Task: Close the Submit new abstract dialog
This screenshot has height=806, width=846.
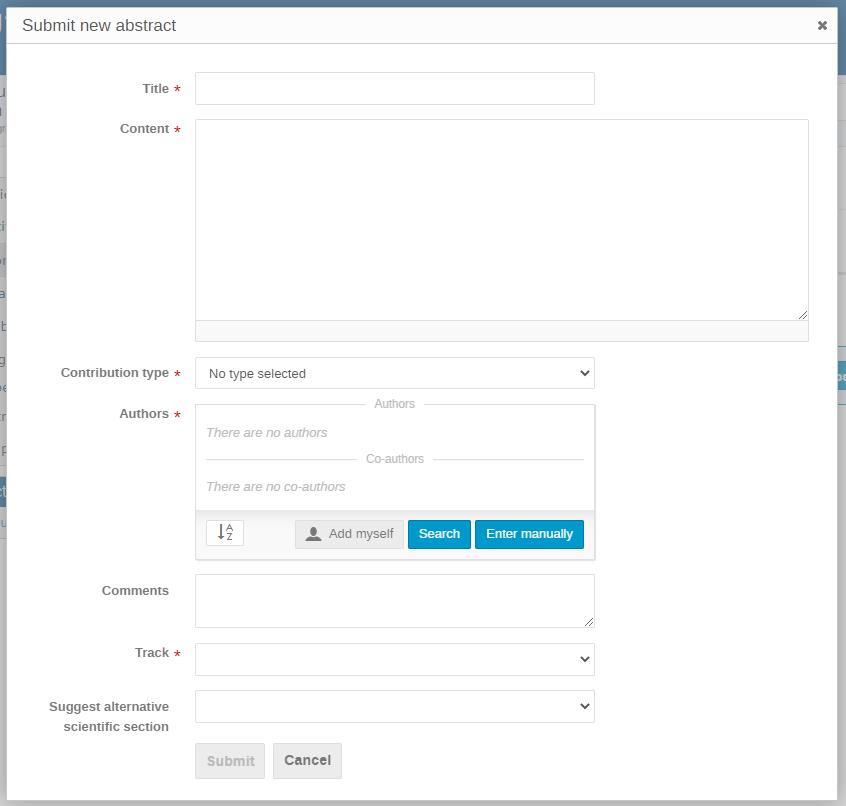Action: [822, 26]
